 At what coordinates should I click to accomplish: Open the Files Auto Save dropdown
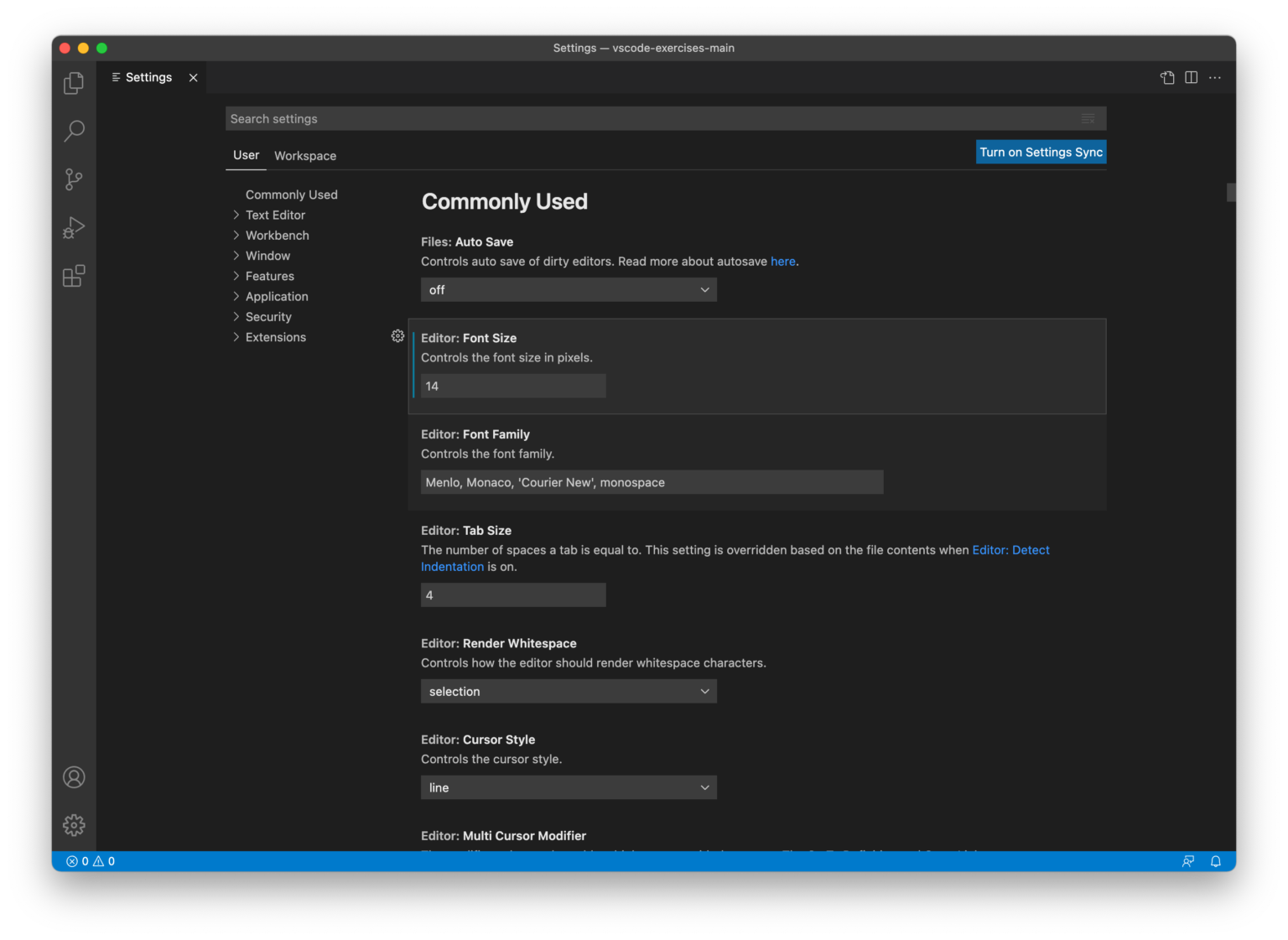(x=569, y=290)
